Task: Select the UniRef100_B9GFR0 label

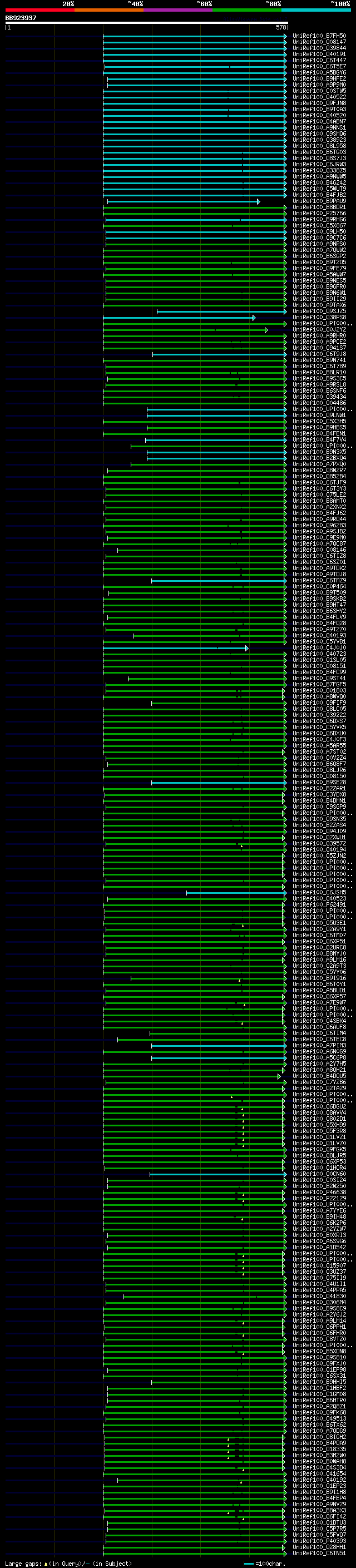Action: (319, 286)
